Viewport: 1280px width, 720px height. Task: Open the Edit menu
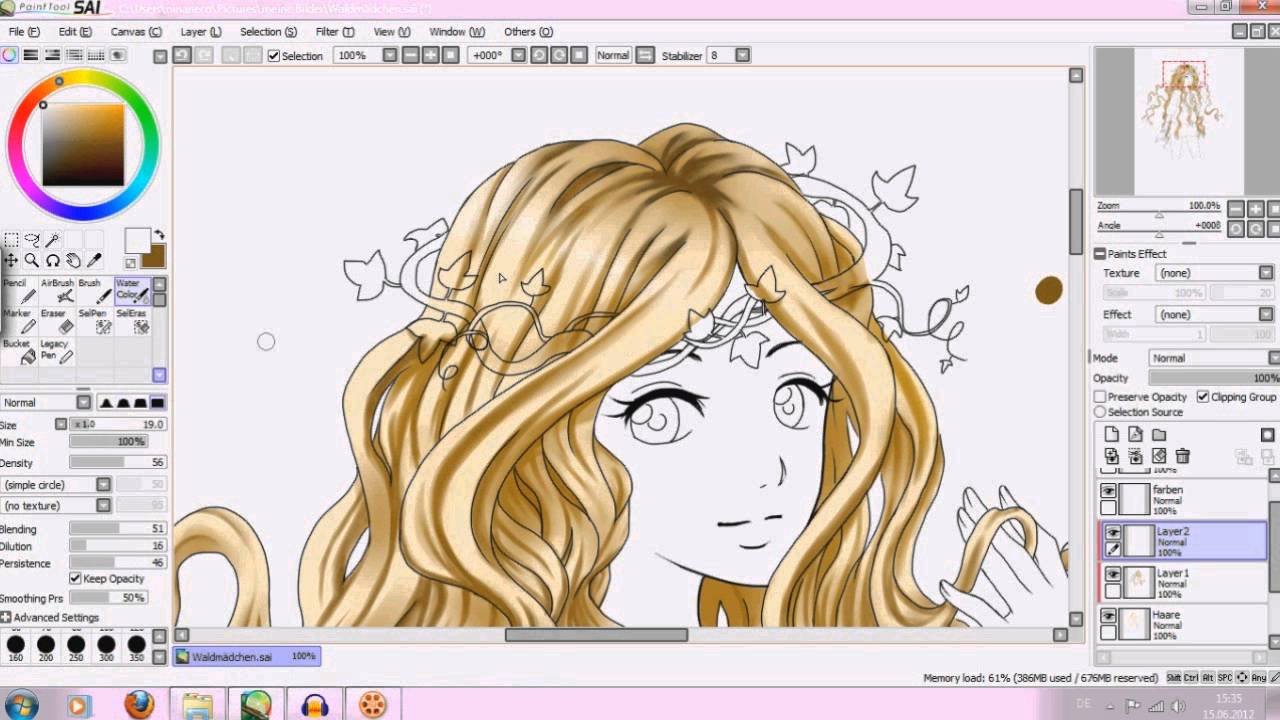pyautogui.click(x=75, y=32)
